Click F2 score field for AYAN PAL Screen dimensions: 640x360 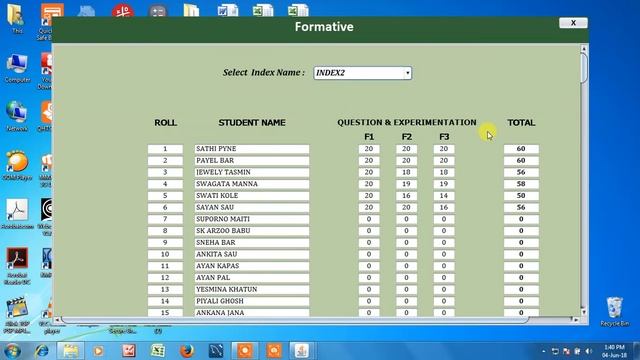[x=406, y=278]
